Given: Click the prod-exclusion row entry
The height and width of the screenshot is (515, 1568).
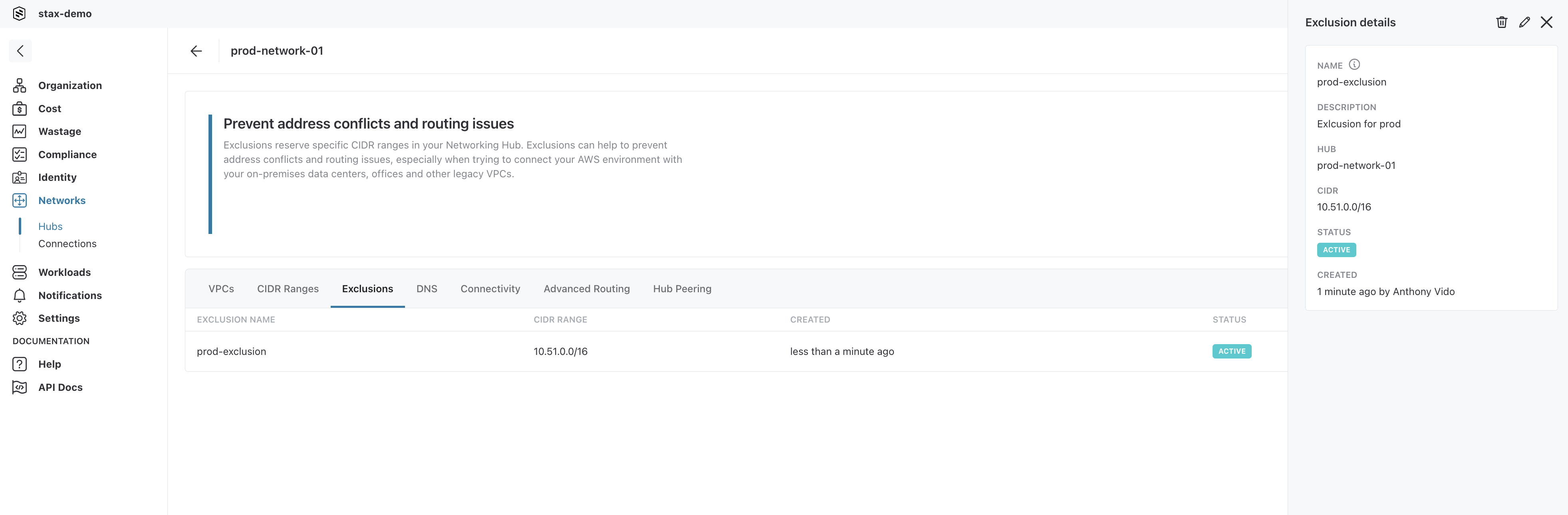Looking at the screenshot, I should pos(230,351).
